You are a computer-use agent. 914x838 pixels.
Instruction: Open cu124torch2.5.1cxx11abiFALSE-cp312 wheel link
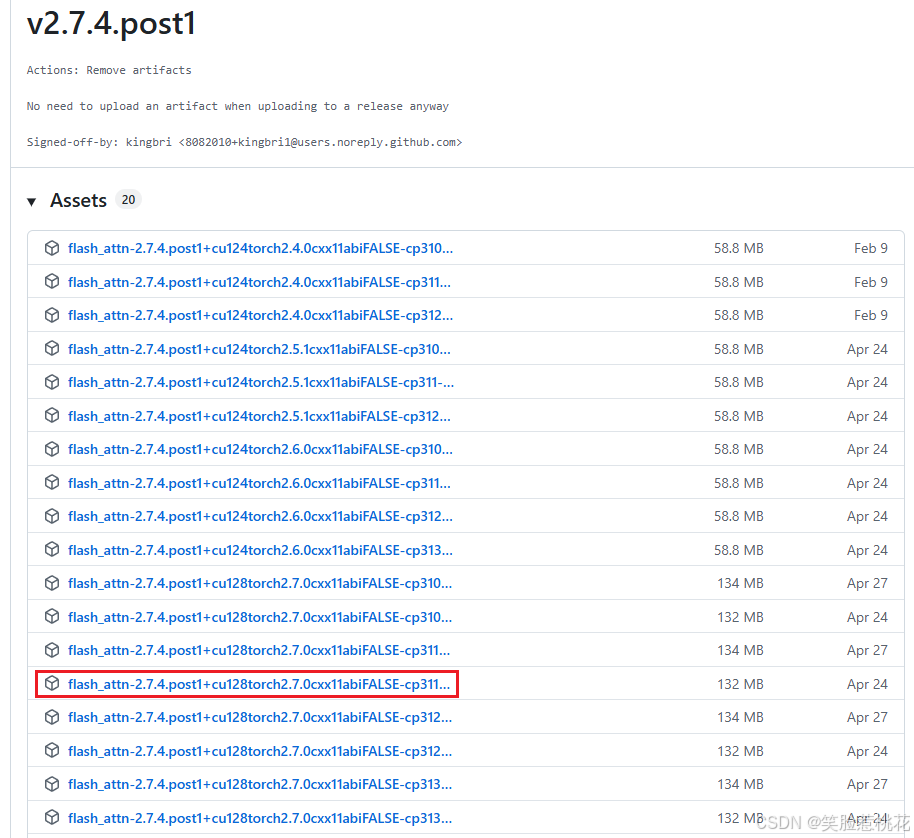click(x=259, y=416)
